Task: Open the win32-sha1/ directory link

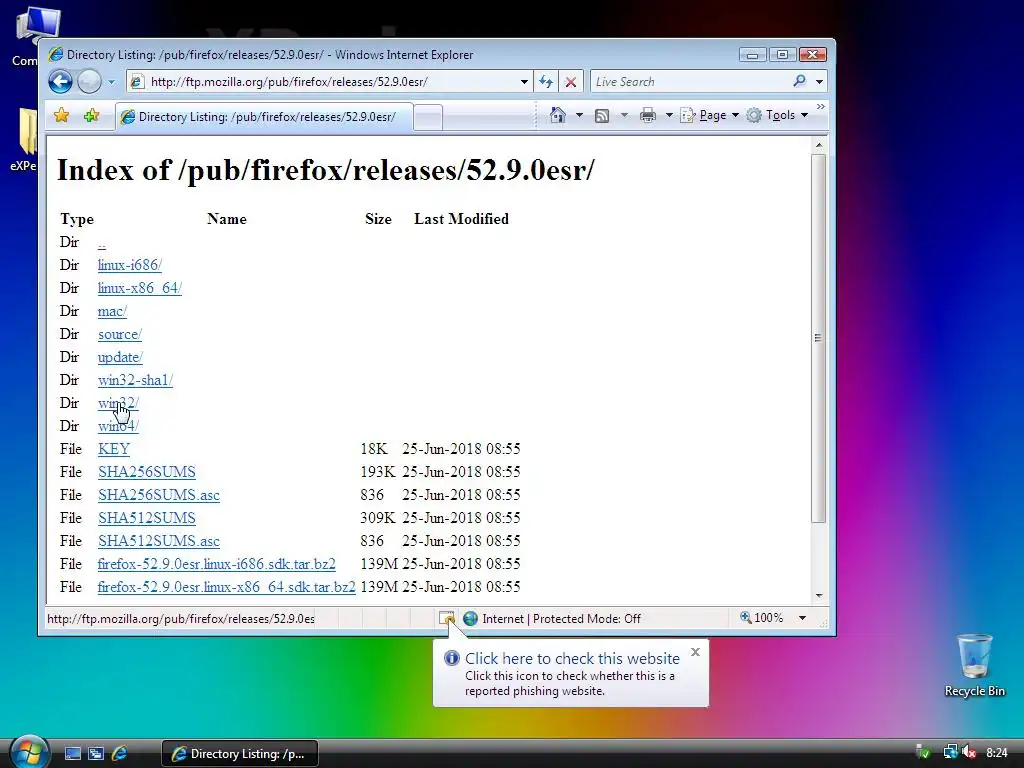Action: point(135,380)
